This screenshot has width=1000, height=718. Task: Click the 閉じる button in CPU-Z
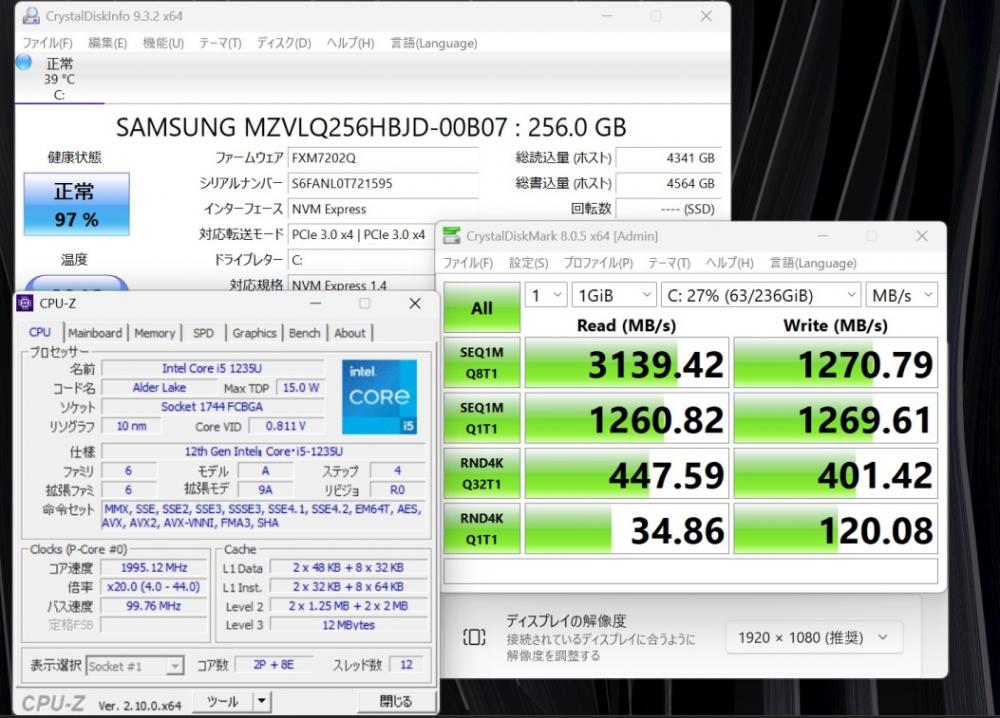coord(396,701)
